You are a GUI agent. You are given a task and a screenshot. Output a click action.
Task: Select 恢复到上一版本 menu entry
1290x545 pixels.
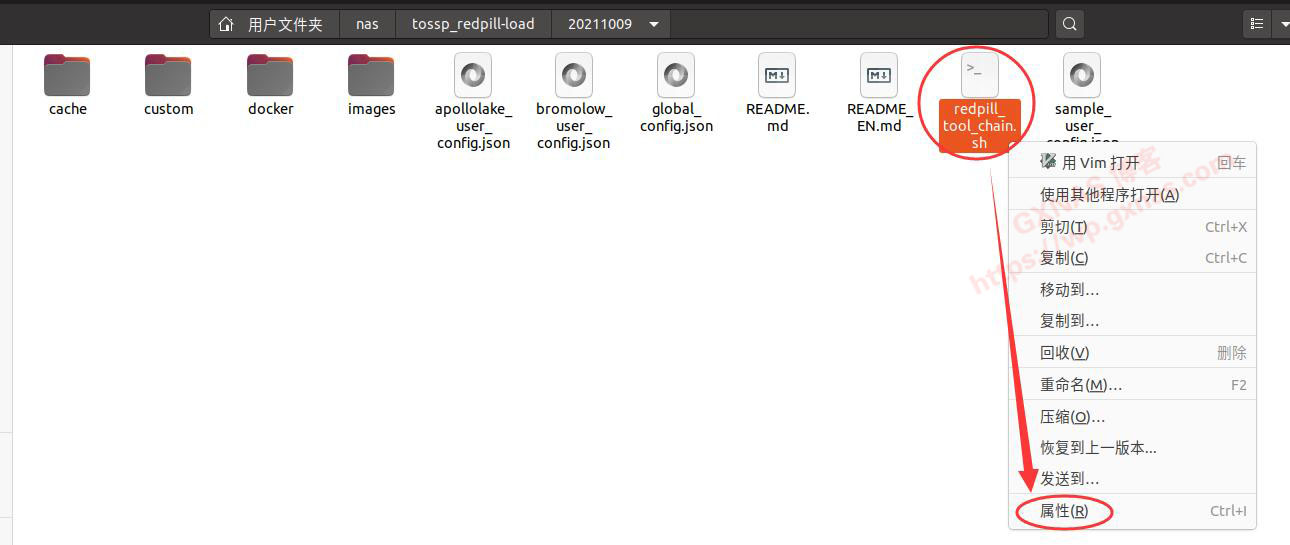tap(1132, 448)
